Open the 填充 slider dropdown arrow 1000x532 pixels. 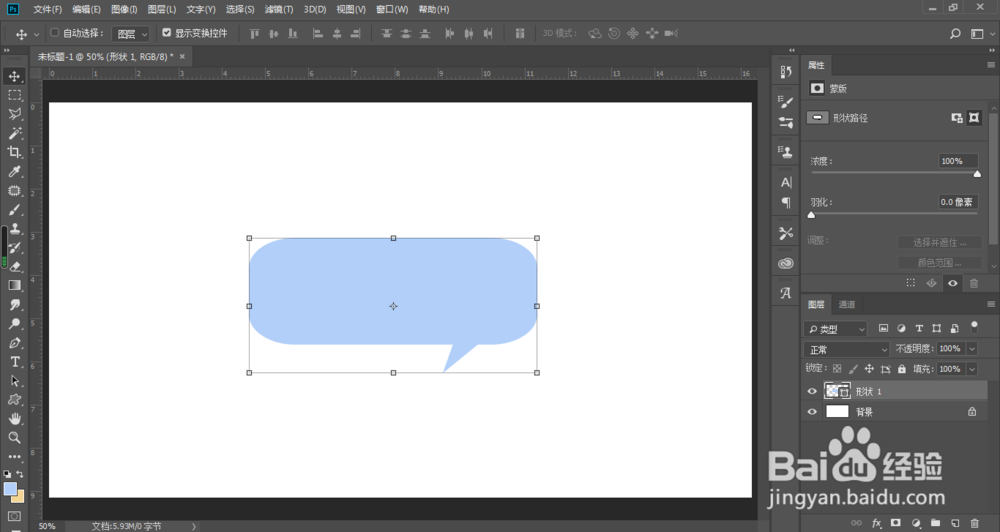[x=972, y=369]
